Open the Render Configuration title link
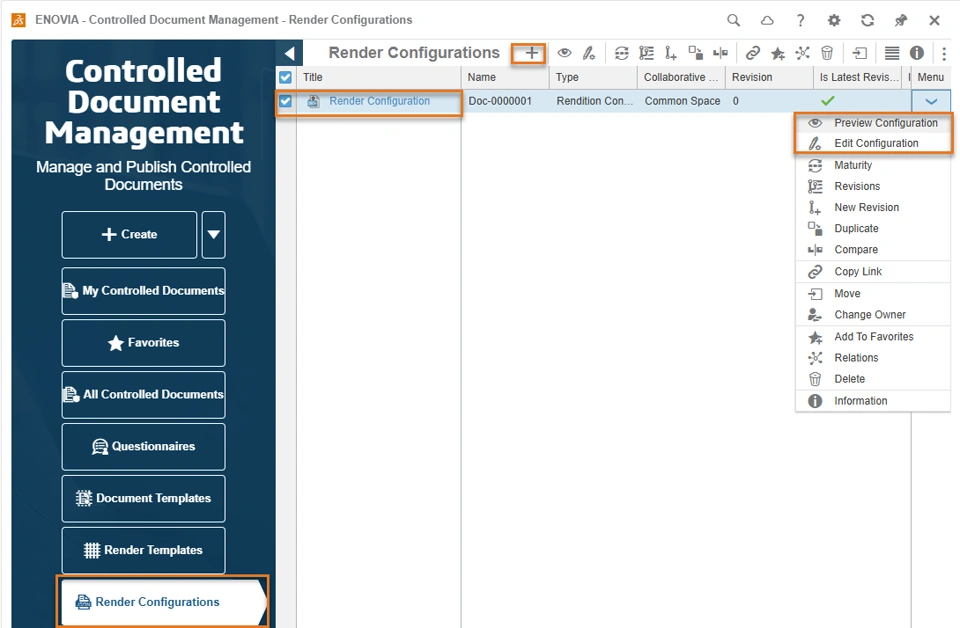 [380, 101]
